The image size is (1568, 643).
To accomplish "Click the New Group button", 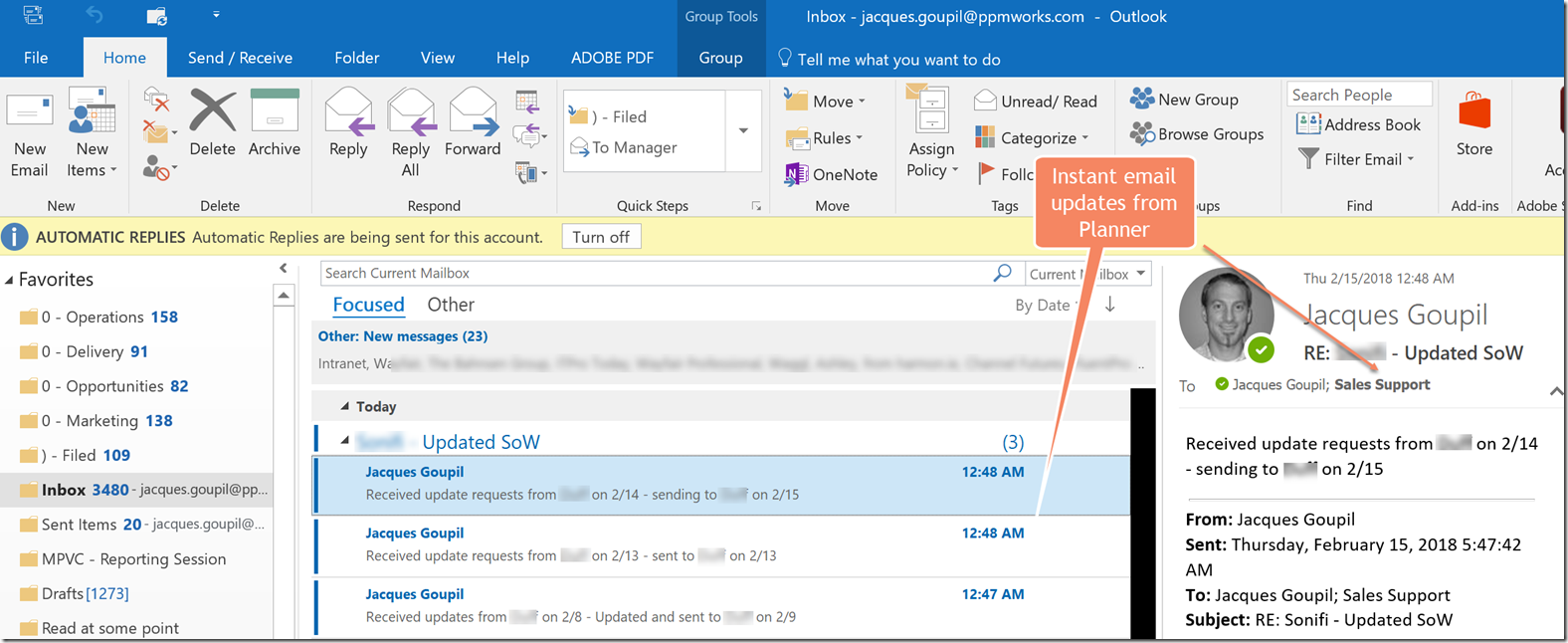I will [x=1184, y=99].
